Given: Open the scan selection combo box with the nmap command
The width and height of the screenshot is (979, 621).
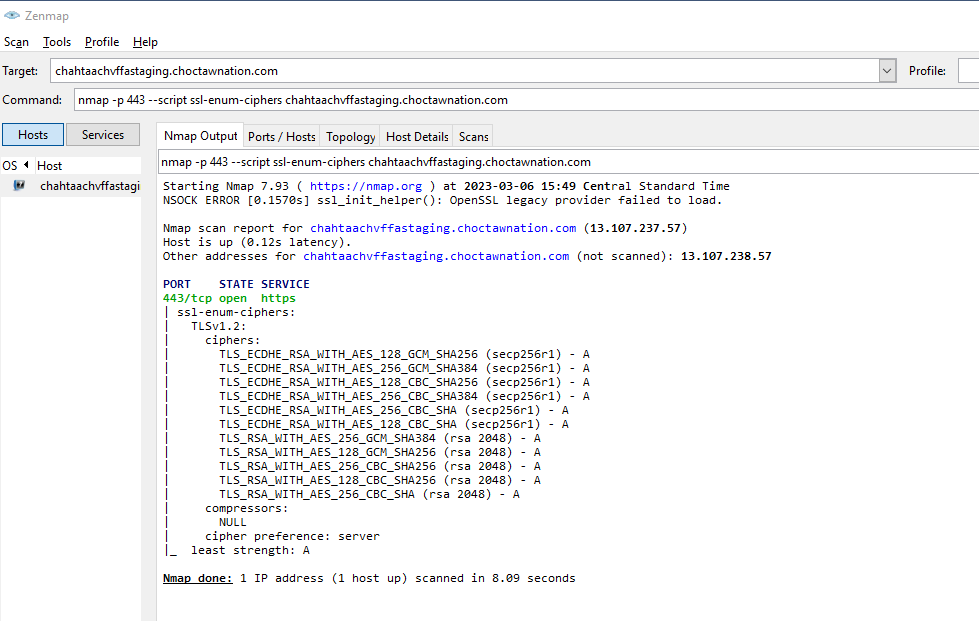Looking at the screenshot, I should (x=568, y=162).
